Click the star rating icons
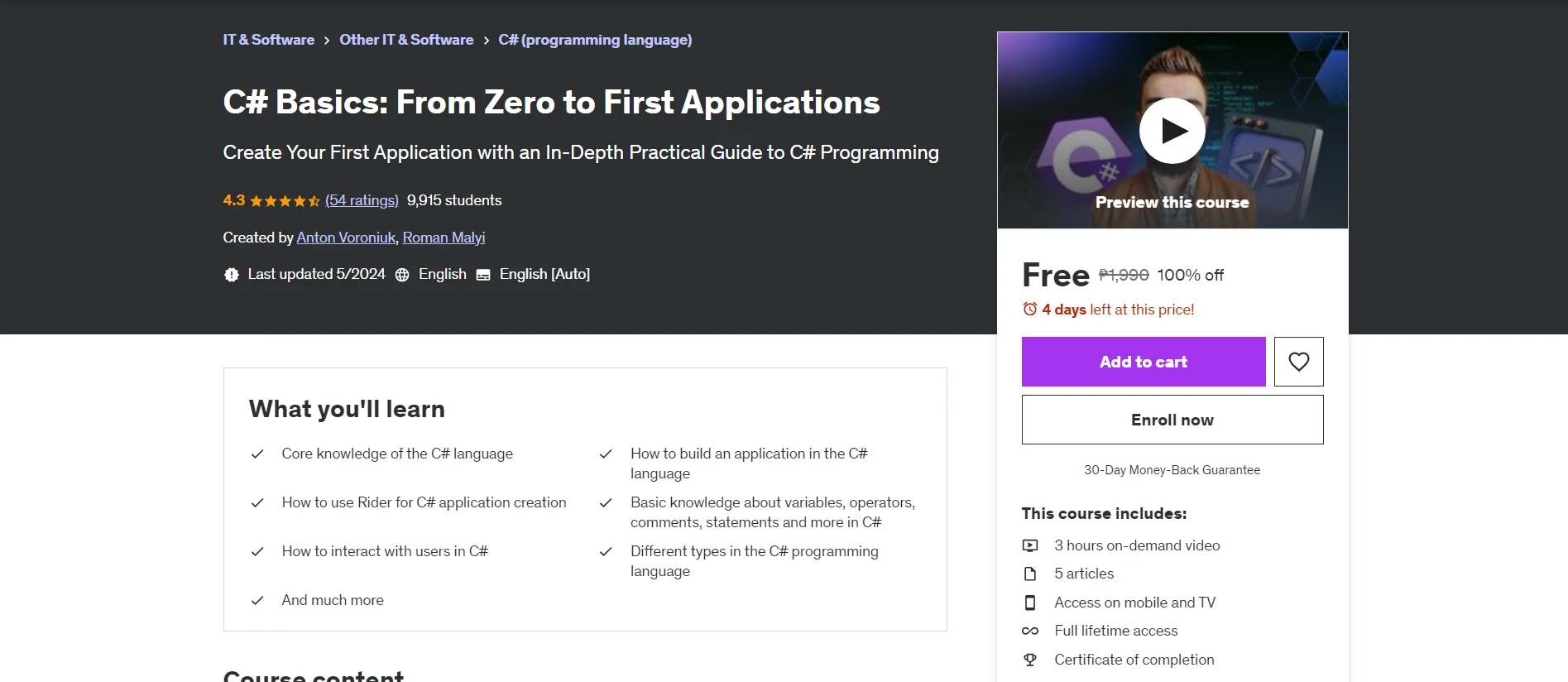The width and height of the screenshot is (1568, 682). (285, 200)
